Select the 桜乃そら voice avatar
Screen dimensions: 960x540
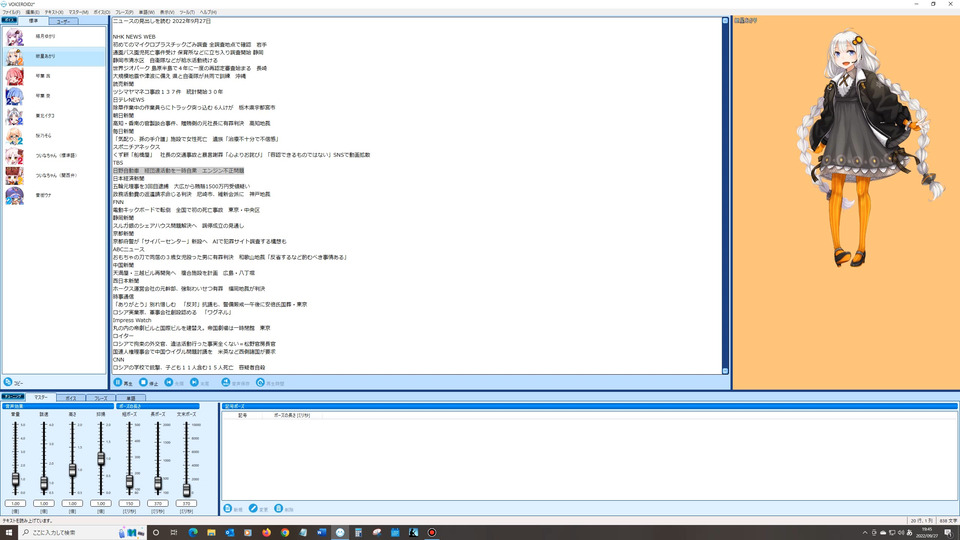pos(15,136)
